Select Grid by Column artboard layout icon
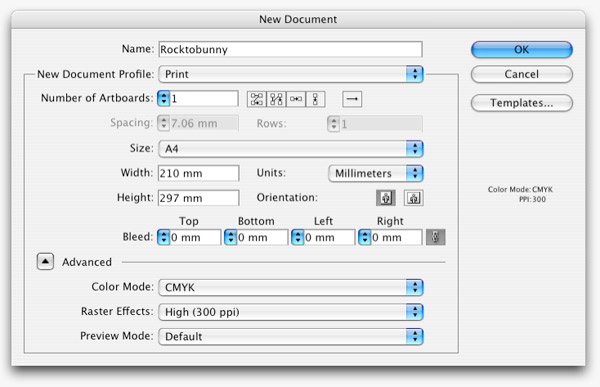 coord(276,99)
